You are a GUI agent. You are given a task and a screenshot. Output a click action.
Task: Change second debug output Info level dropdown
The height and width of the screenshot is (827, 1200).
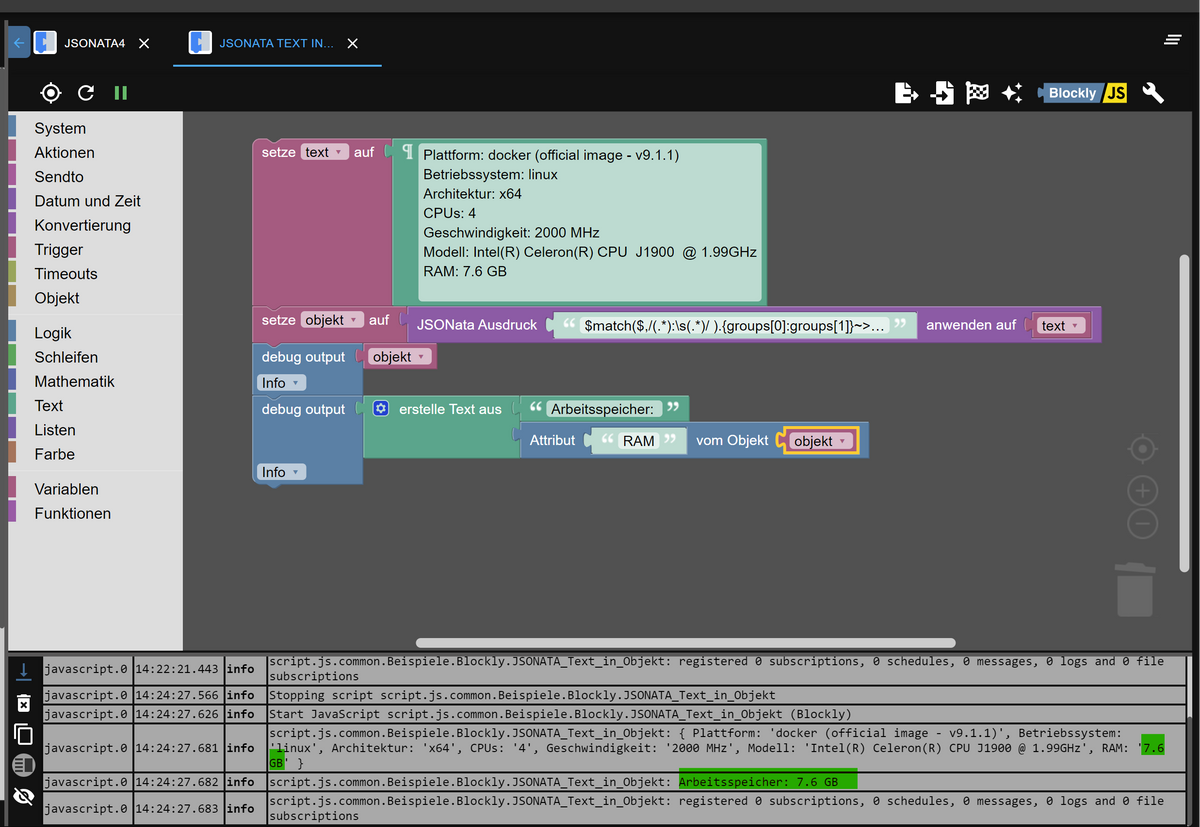(281, 472)
